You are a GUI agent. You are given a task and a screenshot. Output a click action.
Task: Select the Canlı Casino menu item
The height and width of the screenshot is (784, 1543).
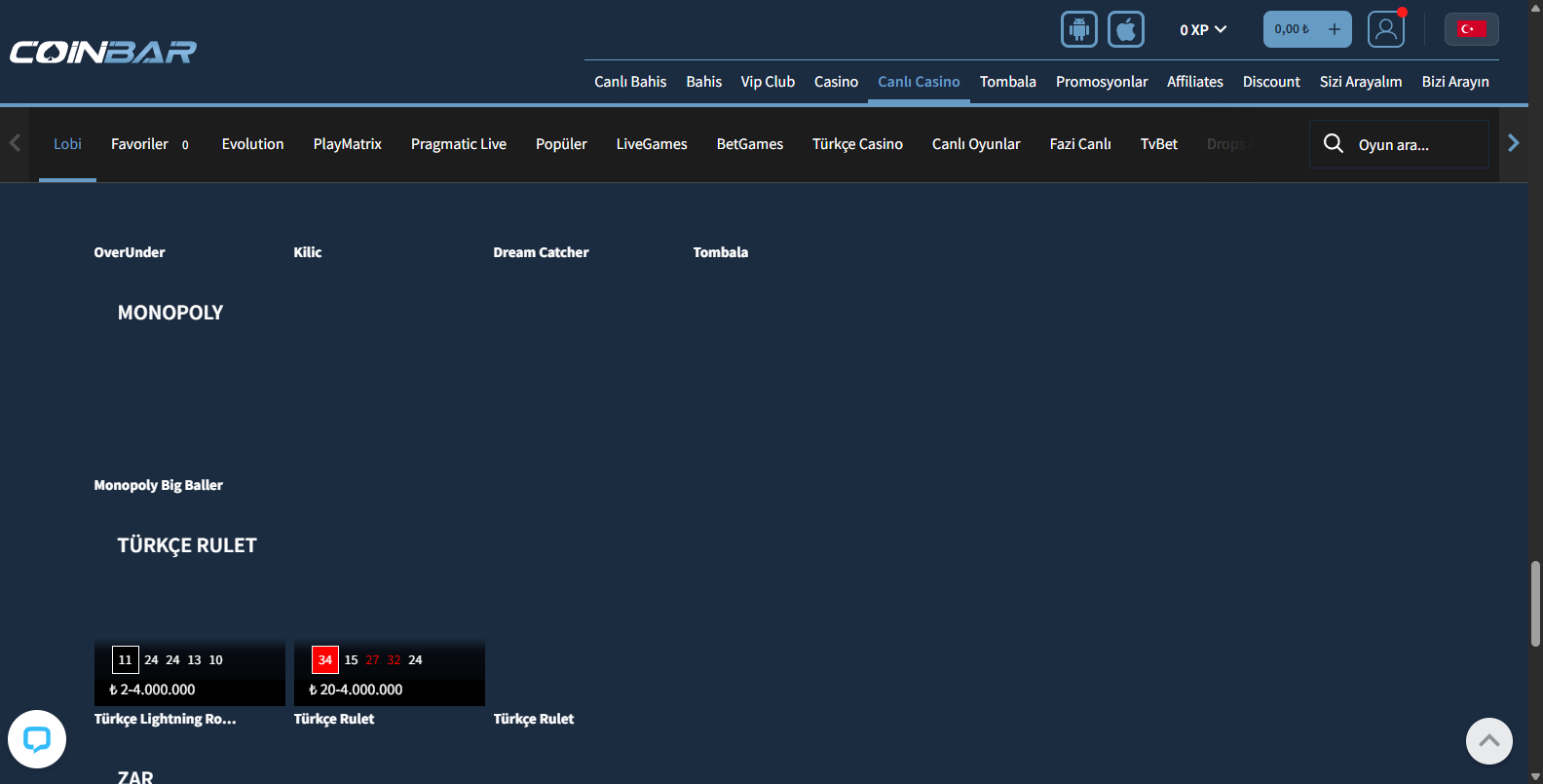(919, 82)
